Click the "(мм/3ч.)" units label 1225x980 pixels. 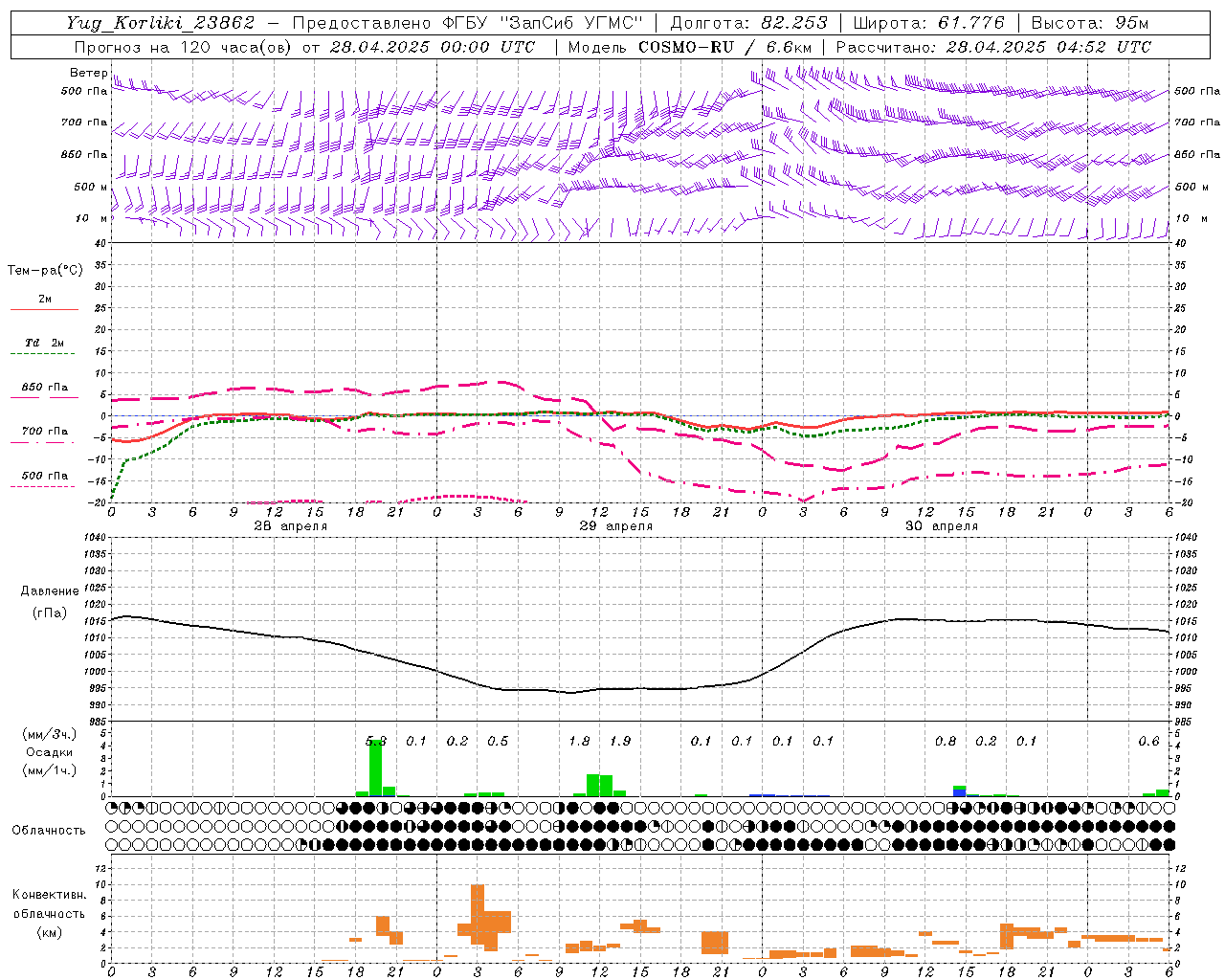[50, 734]
